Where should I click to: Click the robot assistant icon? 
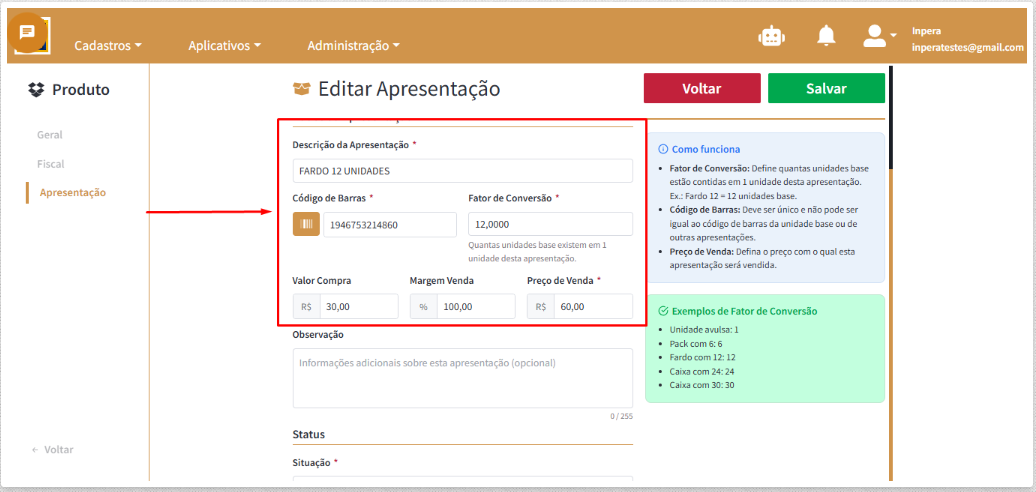click(770, 36)
